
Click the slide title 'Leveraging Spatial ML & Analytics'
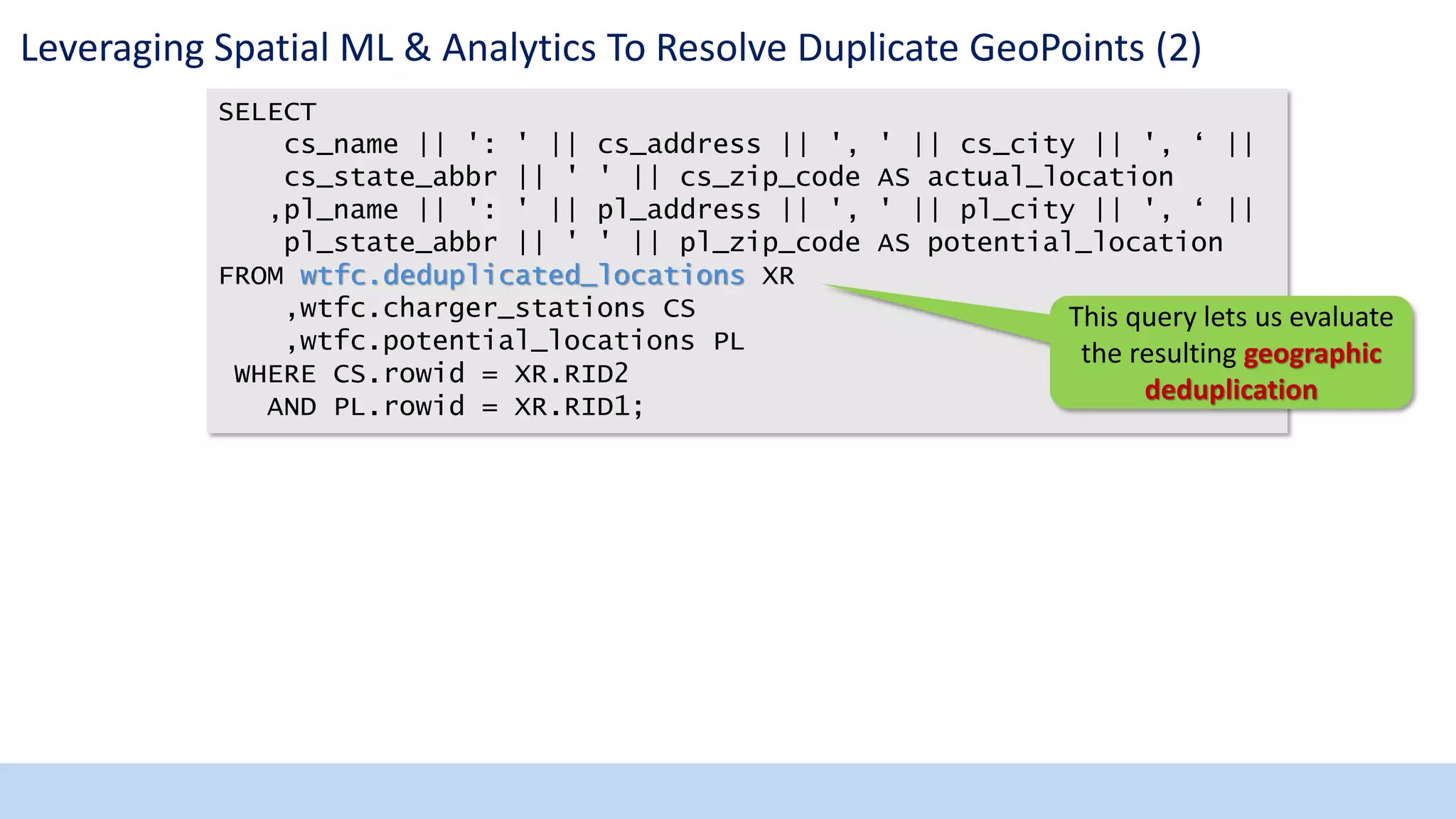pos(611,48)
